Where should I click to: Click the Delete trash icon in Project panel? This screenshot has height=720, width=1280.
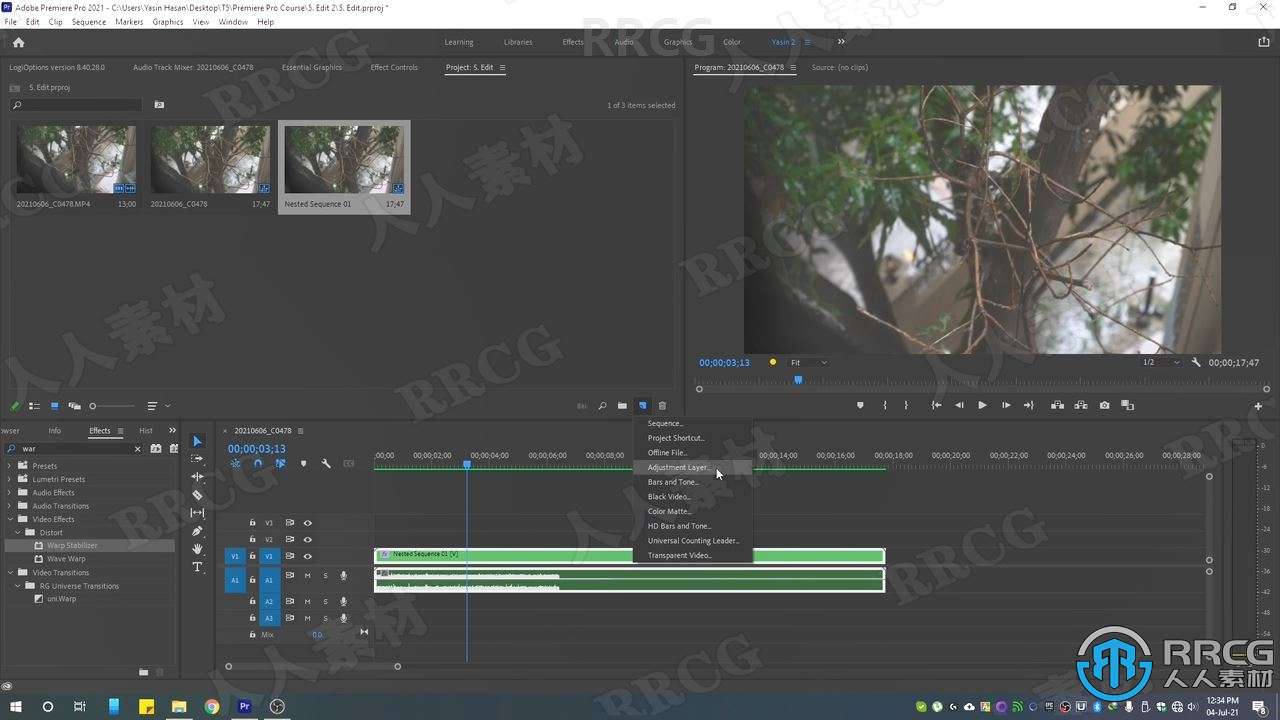pos(662,406)
